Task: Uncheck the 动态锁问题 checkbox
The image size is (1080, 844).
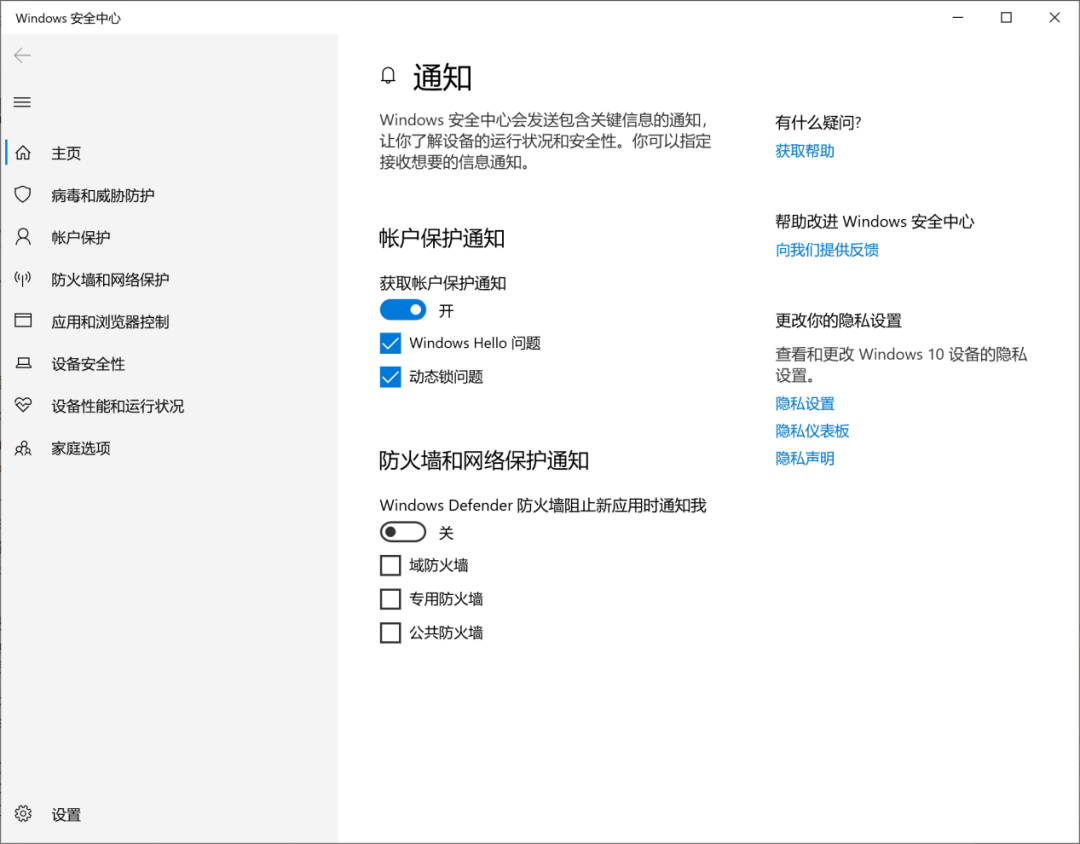Action: [391, 377]
